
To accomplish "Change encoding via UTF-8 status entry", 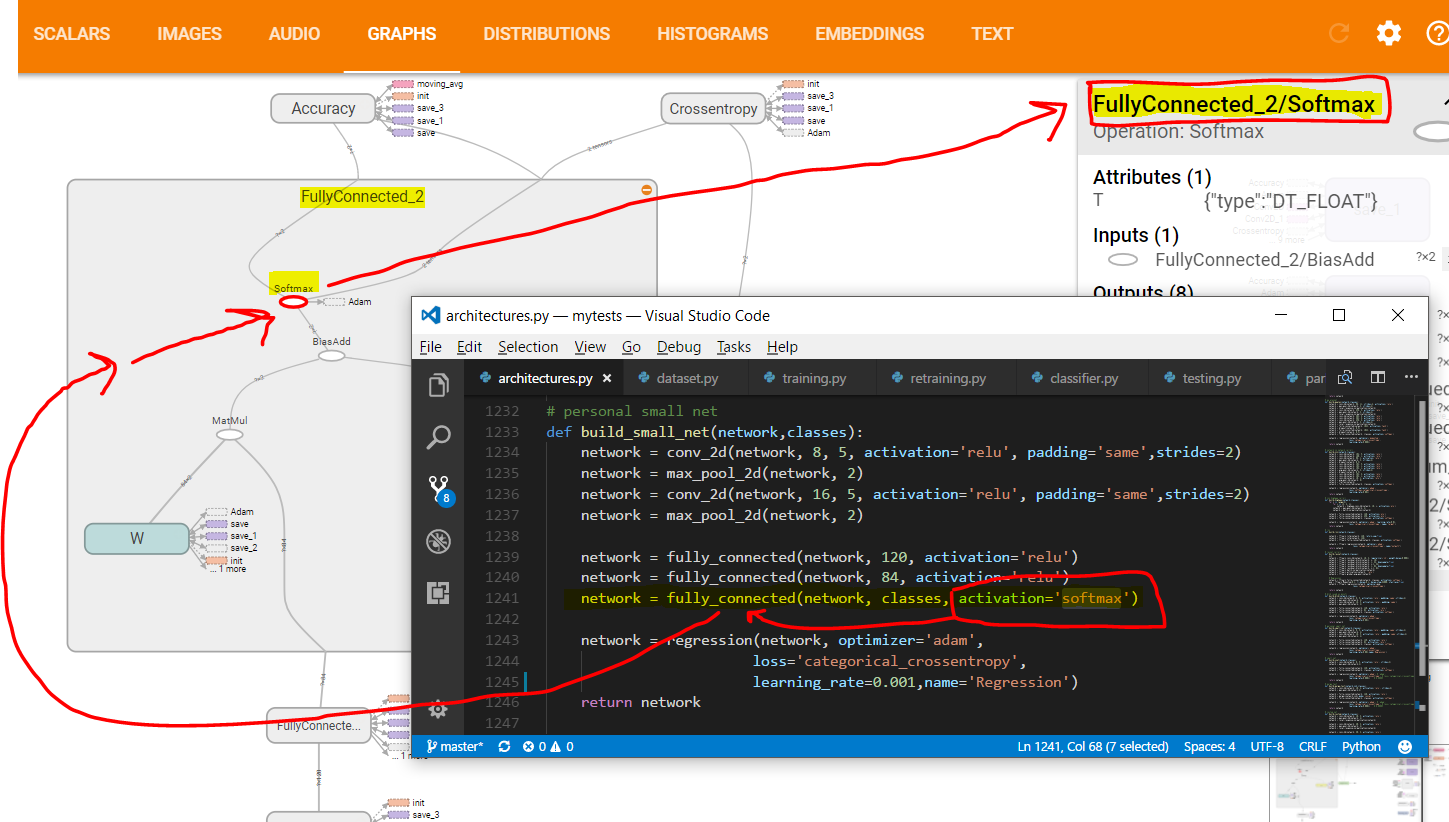I will [x=1267, y=746].
